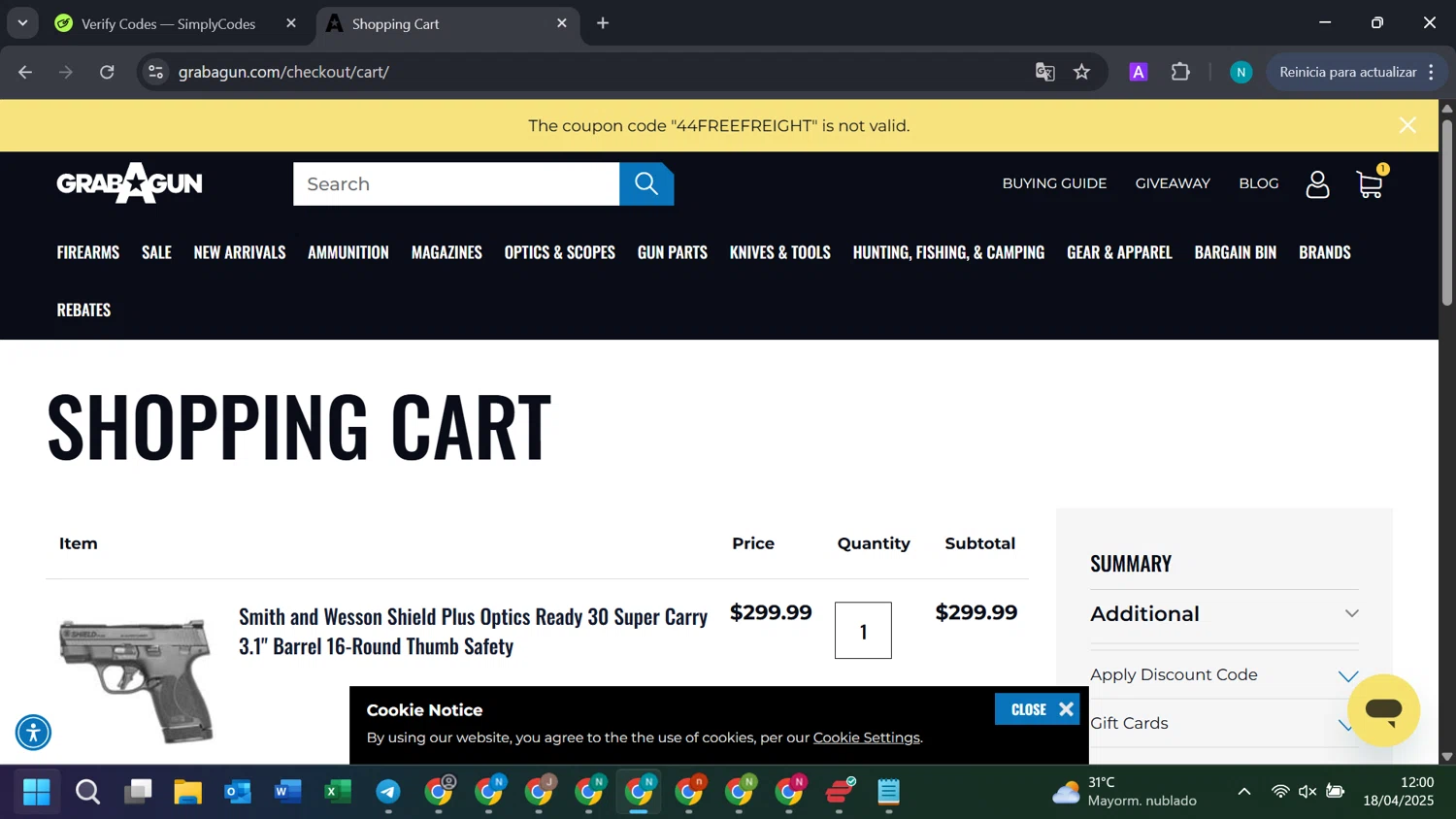Image resolution: width=1456 pixels, height=819 pixels.
Task: Open the shopping cart icon in header
Action: (1371, 183)
